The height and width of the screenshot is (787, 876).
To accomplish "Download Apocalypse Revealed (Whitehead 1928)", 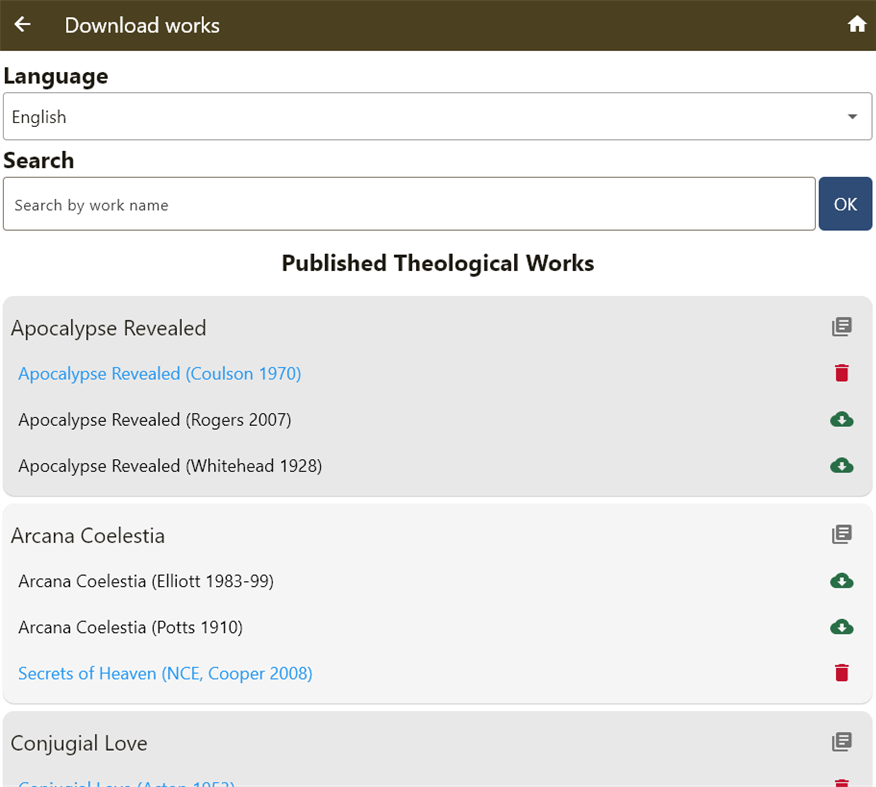I will coord(841,465).
